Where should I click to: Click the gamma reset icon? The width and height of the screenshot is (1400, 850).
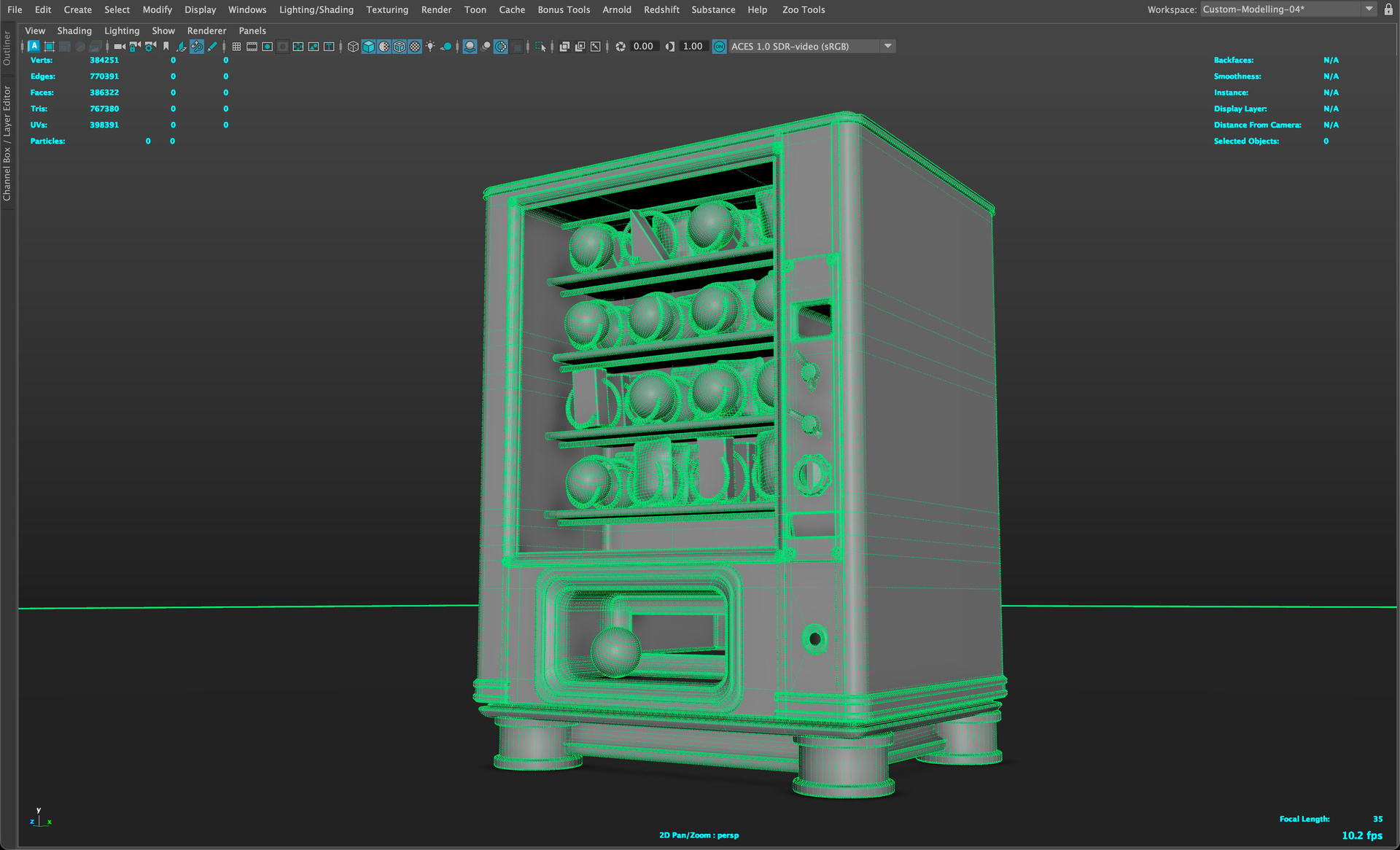pyautogui.click(x=670, y=46)
